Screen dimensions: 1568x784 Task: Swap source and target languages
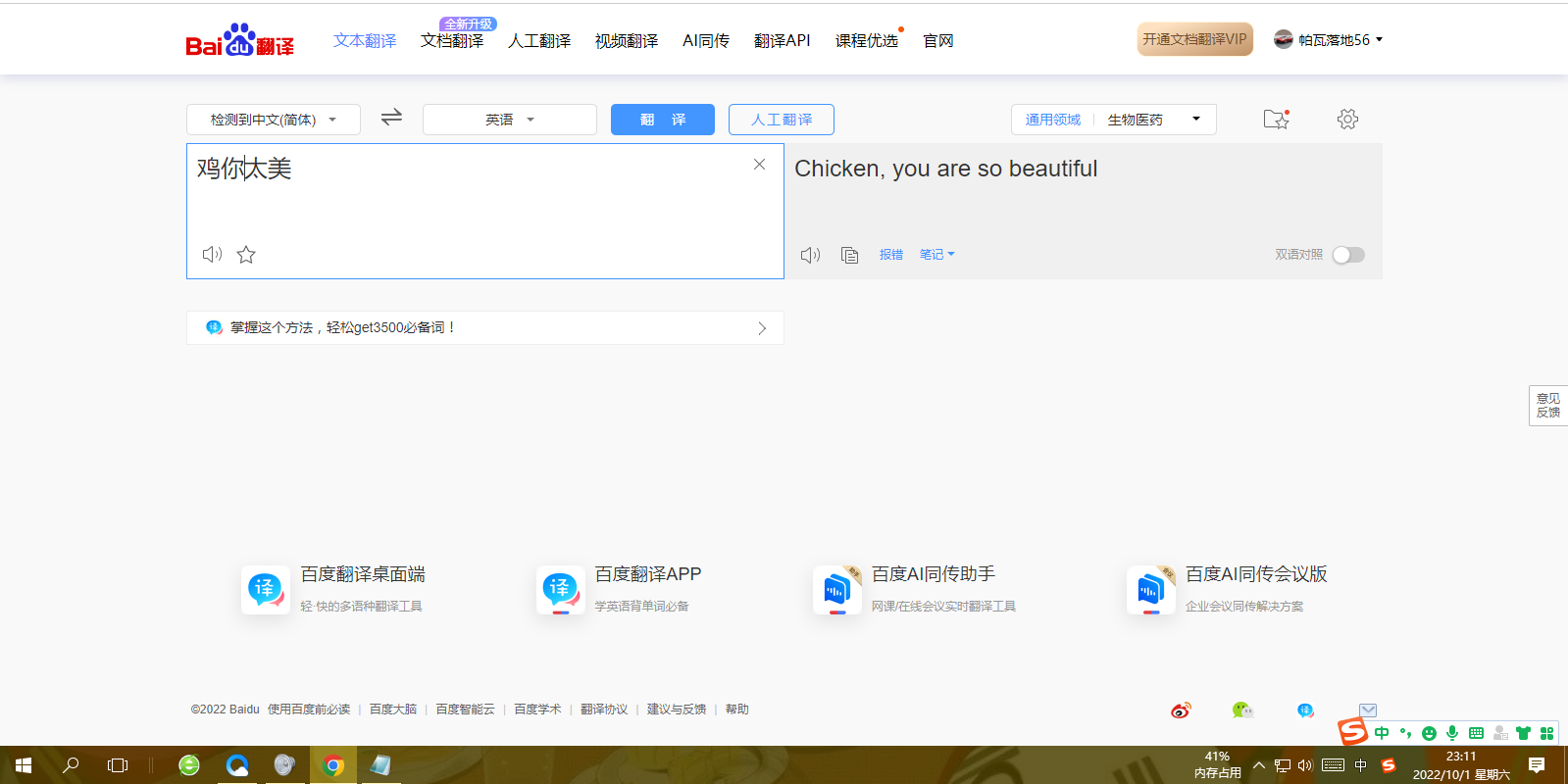click(x=391, y=118)
